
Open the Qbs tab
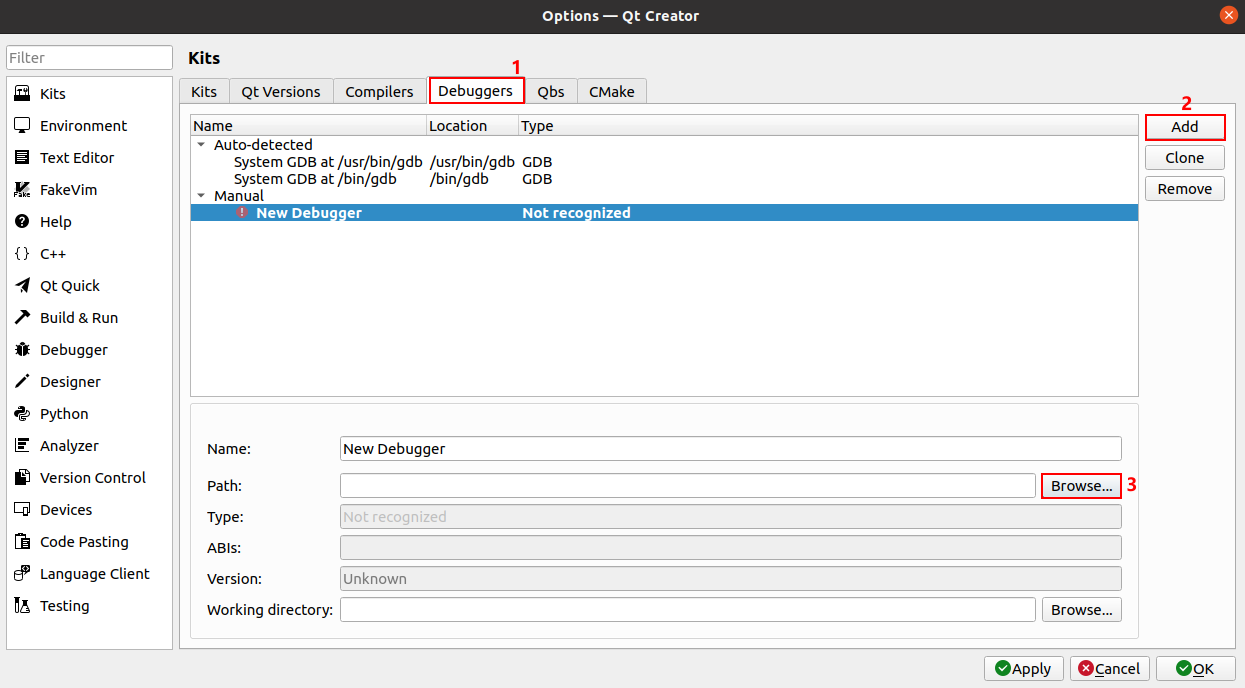[551, 91]
